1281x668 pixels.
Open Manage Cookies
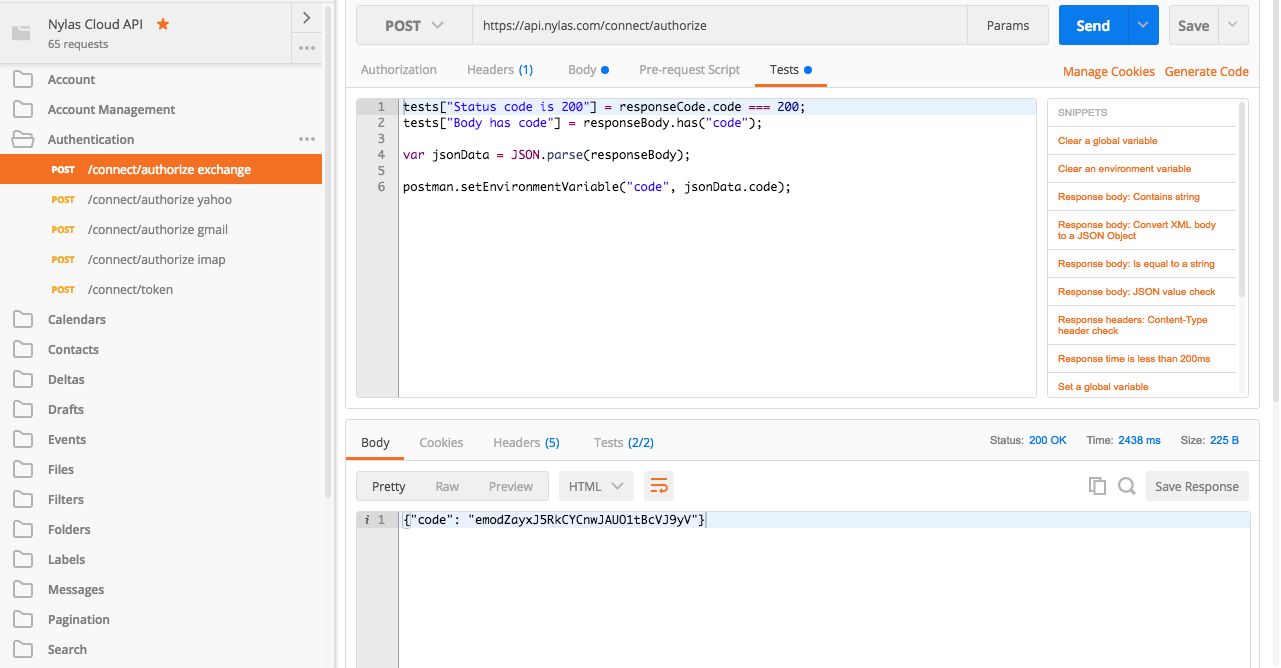(x=1109, y=71)
